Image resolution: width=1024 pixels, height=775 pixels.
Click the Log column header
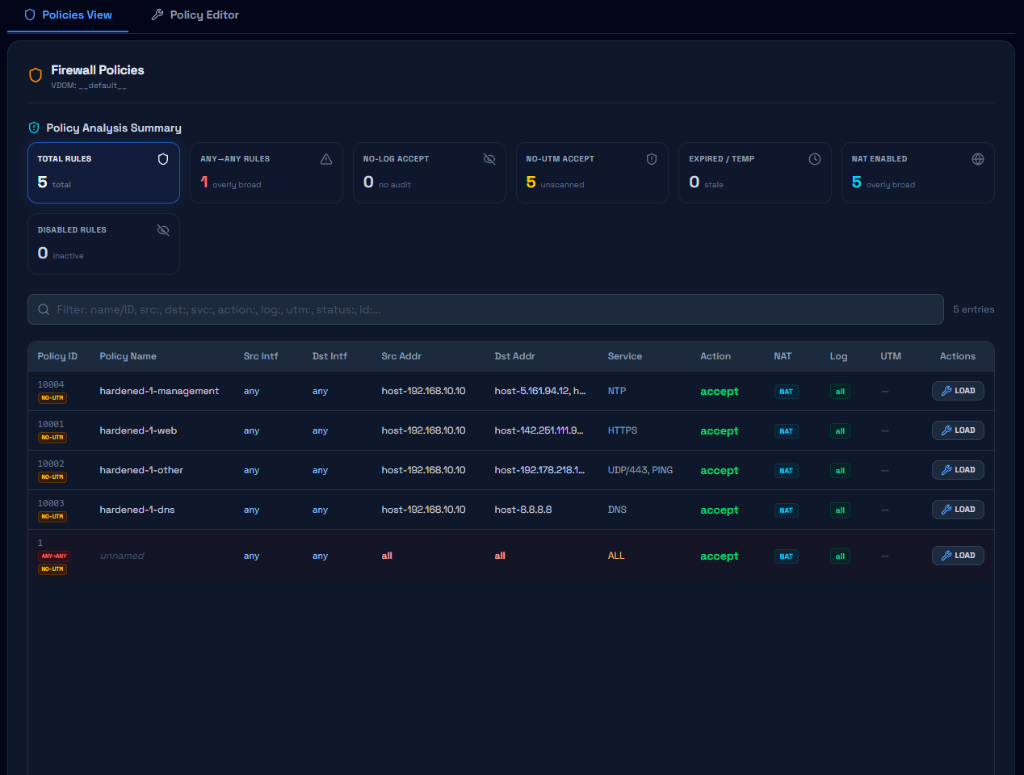[839, 356]
